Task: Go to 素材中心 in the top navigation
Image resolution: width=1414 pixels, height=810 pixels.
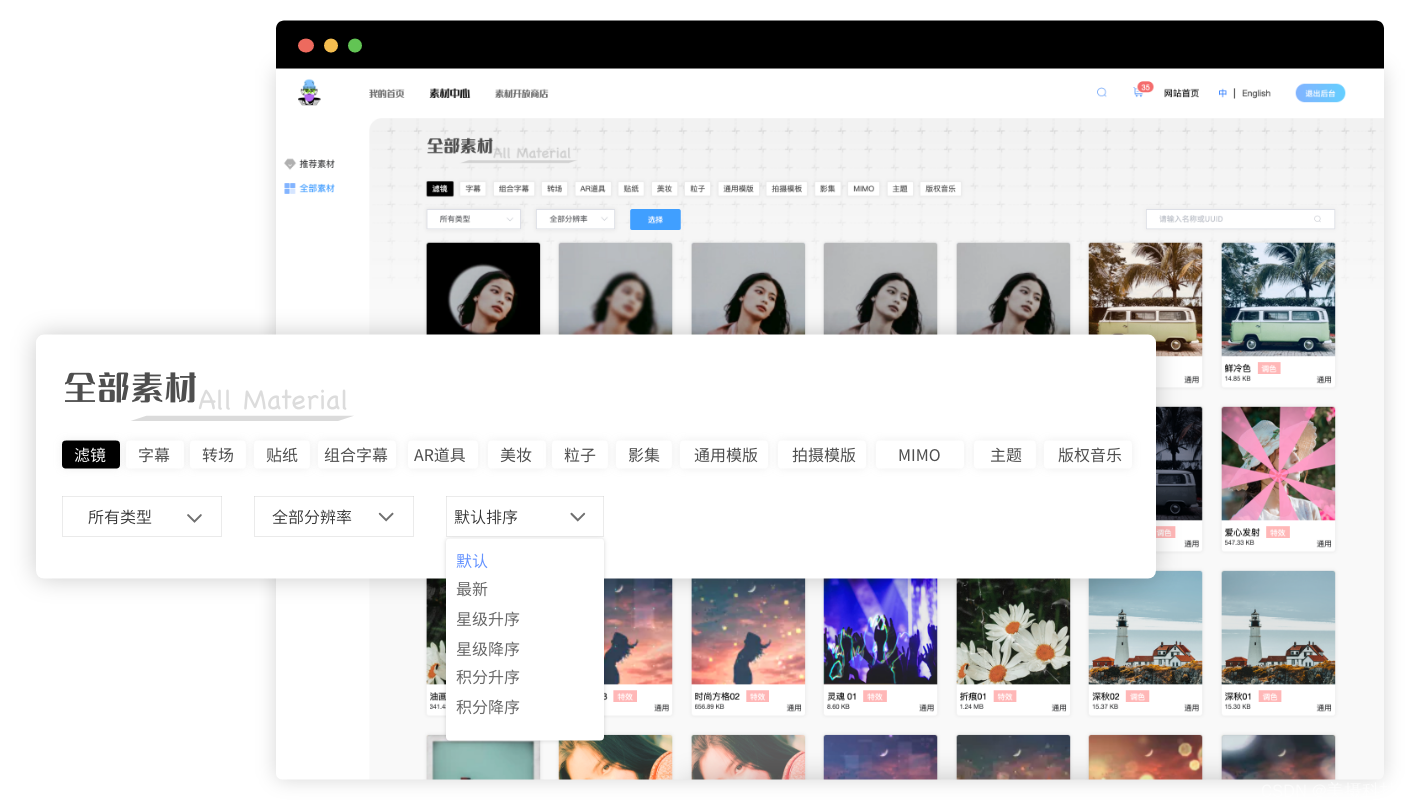Action: (450, 93)
